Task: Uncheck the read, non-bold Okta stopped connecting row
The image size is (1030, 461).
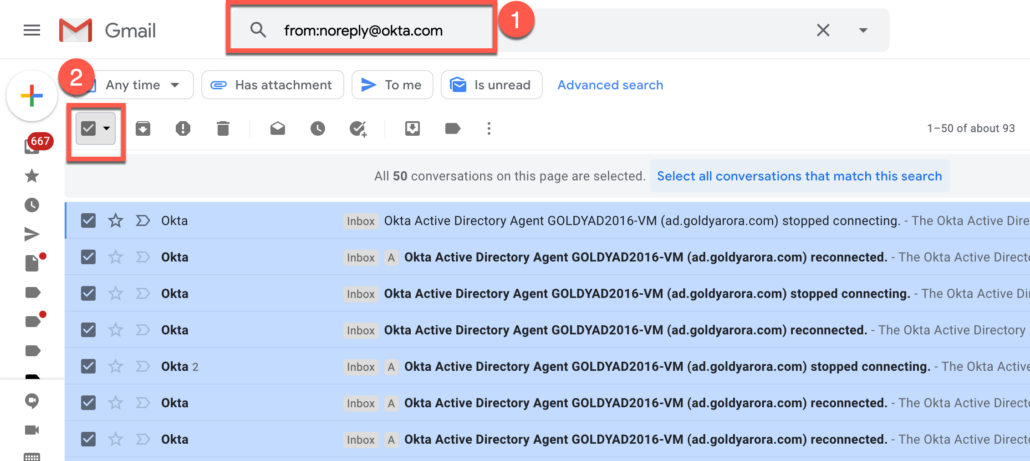Action: coord(88,221)
